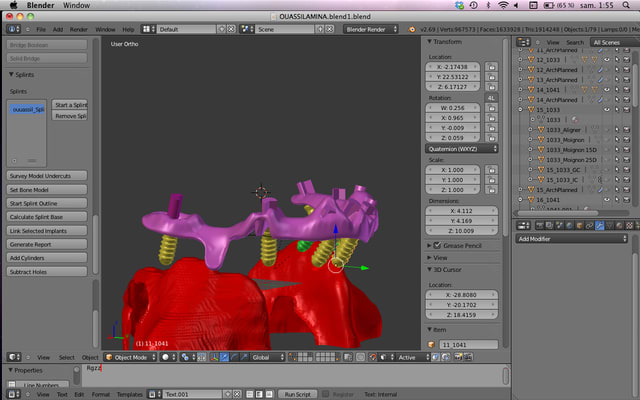Click the Z location value field

pyautogui.click(x=455, y=88)
